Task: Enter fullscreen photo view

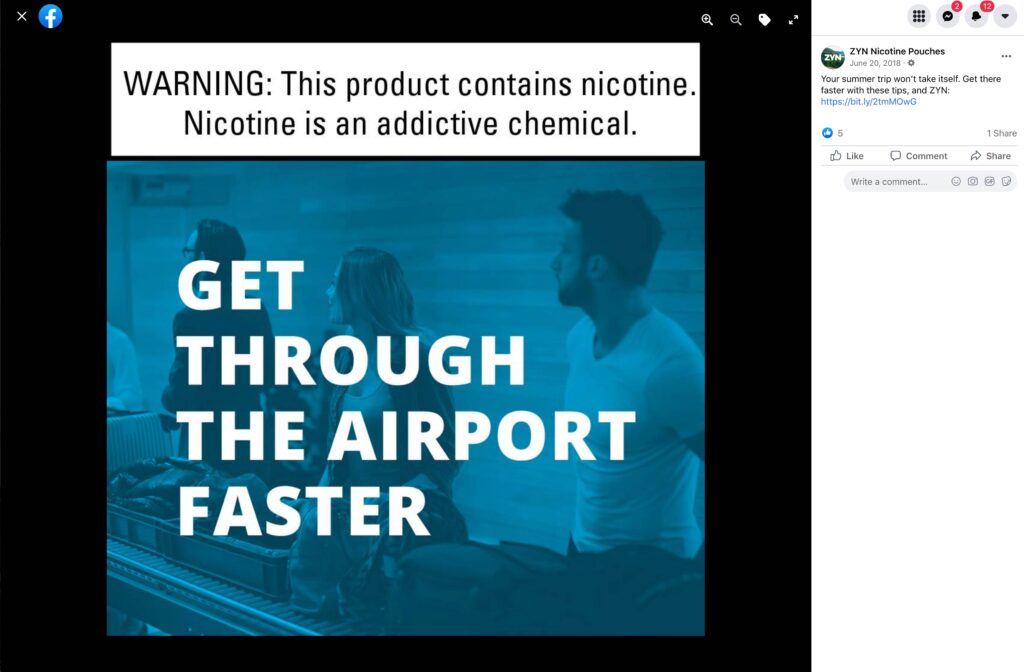Action: [x=793, y=20]
